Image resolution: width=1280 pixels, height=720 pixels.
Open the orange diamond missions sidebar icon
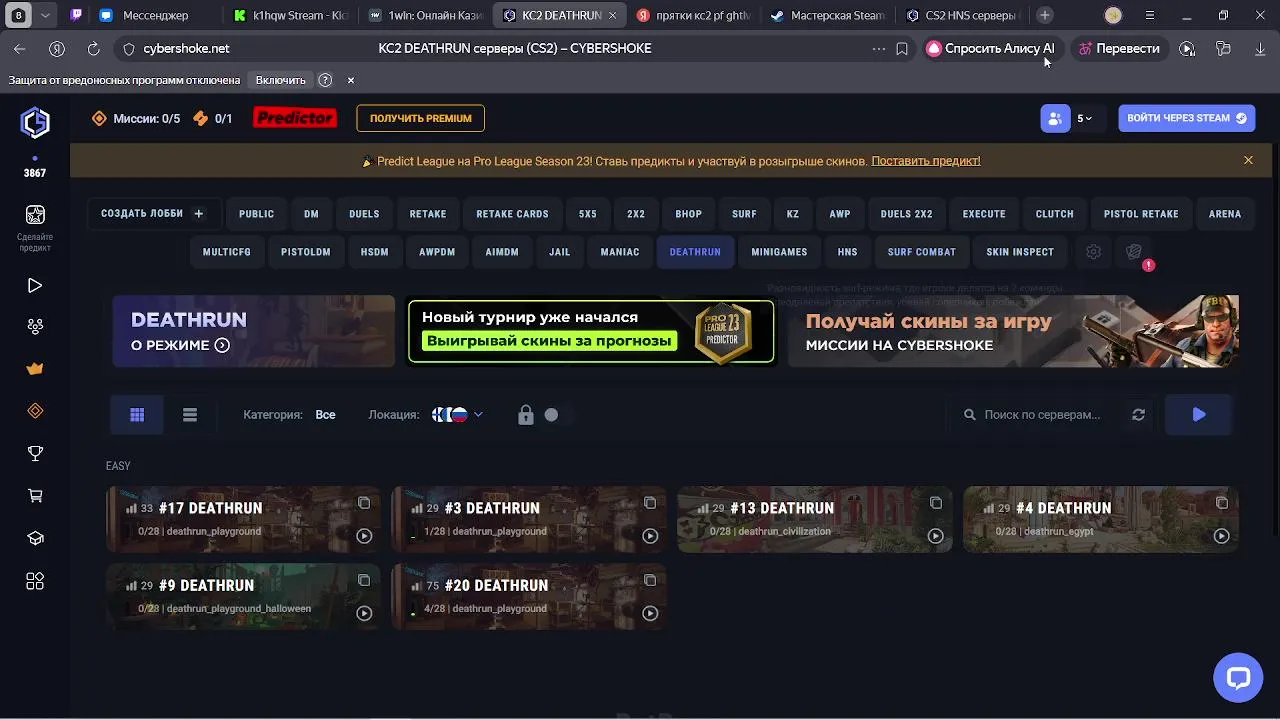click(35, 411)
